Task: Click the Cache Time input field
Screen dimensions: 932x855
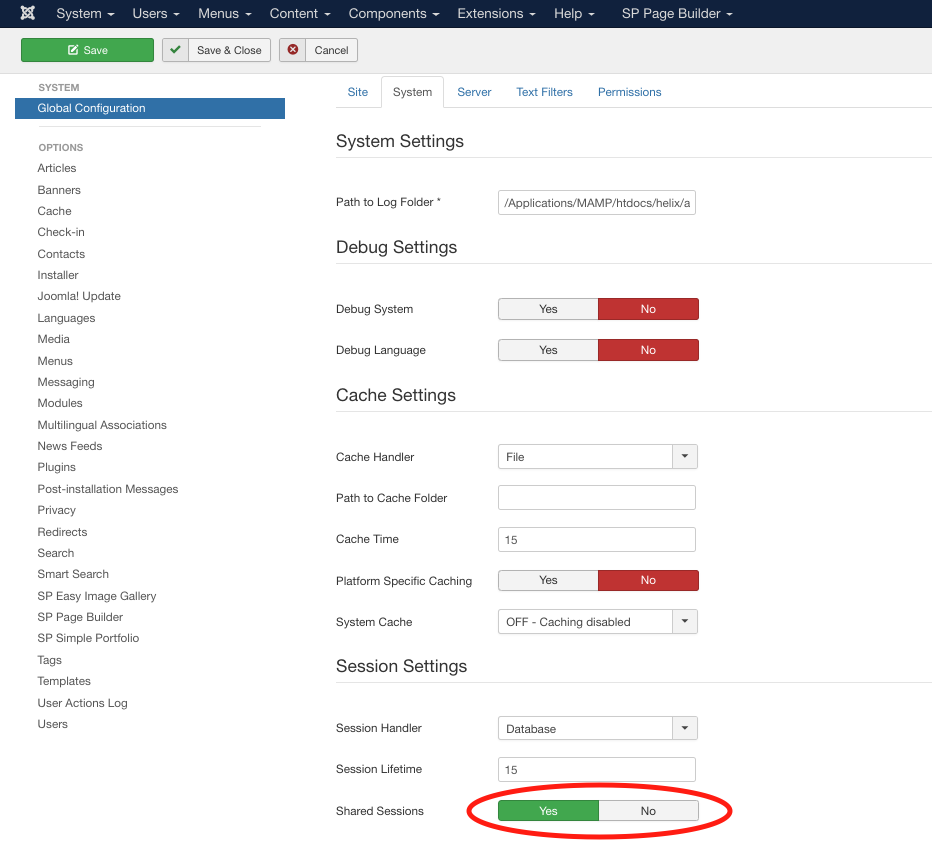Action: point(596,539)
